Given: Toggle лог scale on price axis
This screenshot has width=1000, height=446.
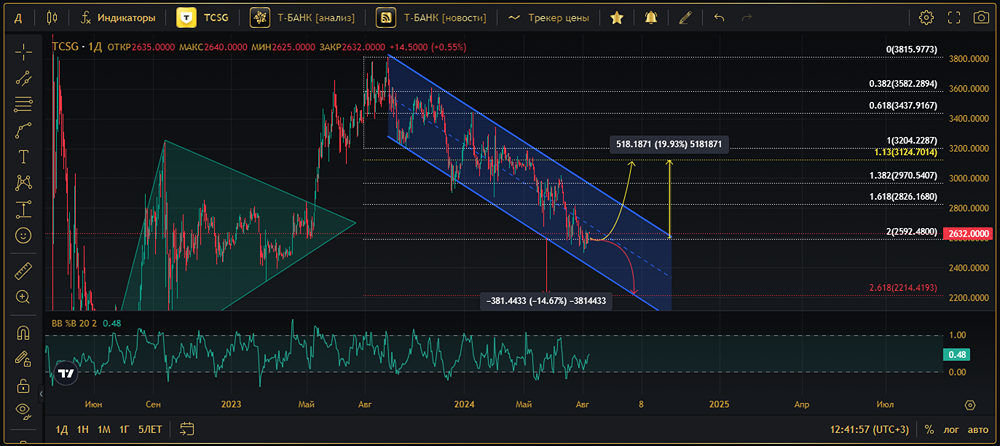Looking at the screenshot, I should (x=949, y=429).
